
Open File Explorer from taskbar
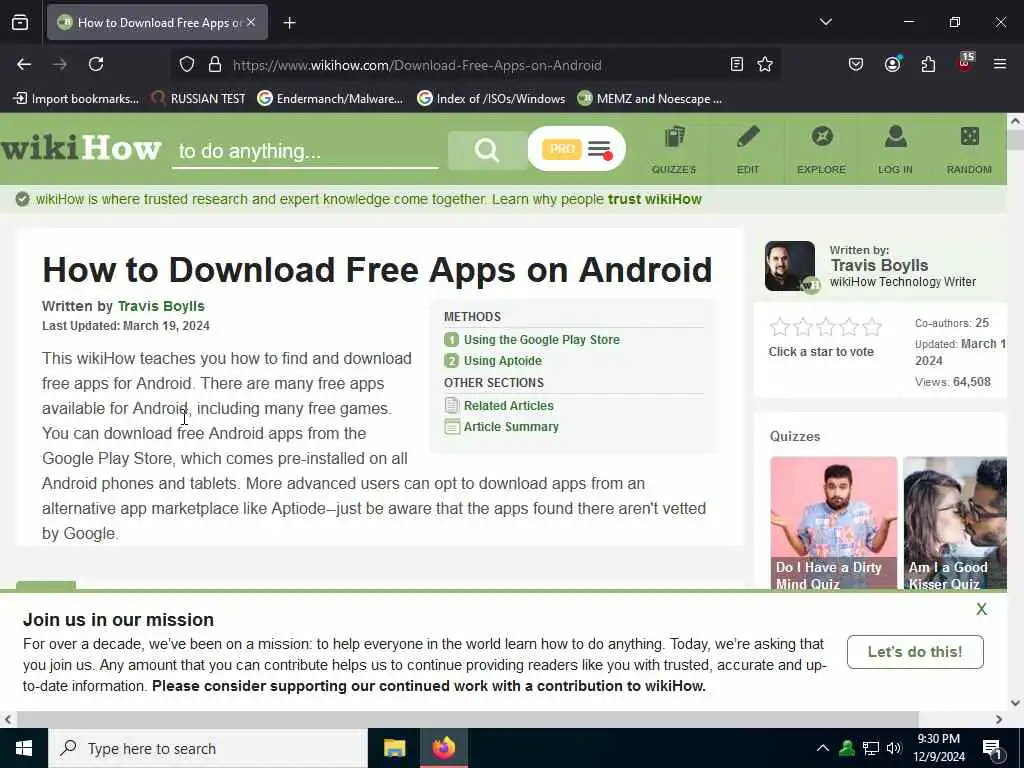pos(394,748)
